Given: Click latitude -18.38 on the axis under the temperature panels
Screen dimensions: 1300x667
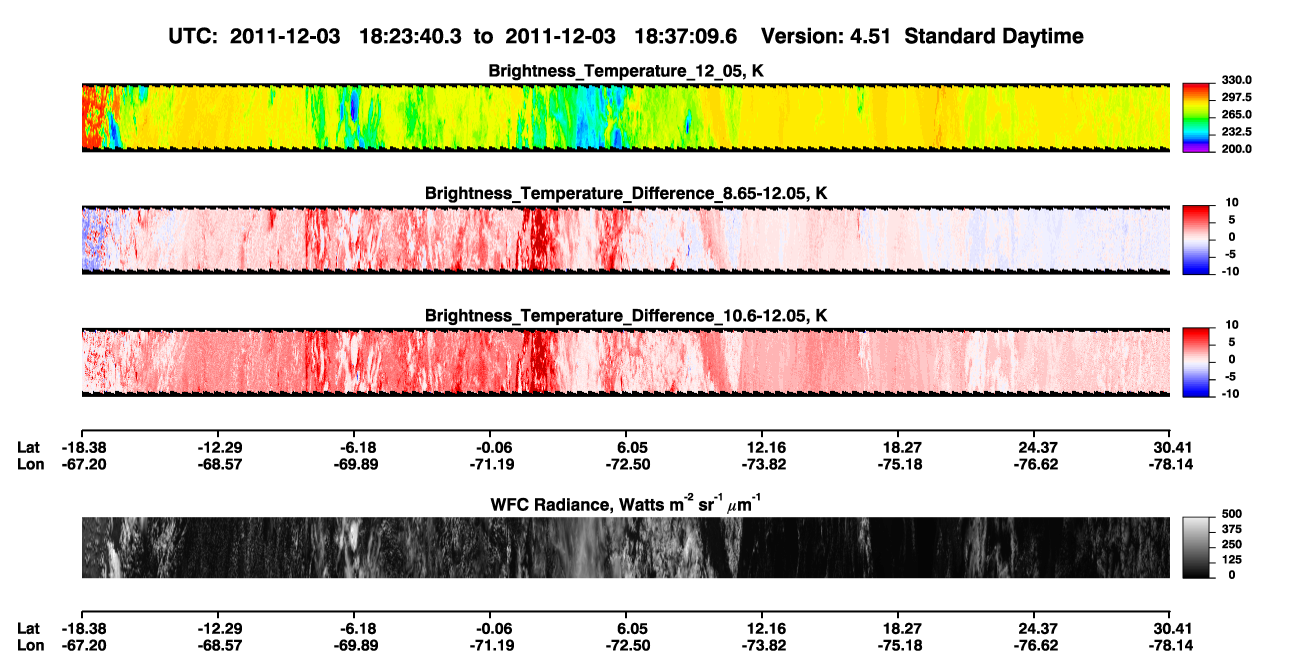Looking at the screenshot, I should click(82, 448).
